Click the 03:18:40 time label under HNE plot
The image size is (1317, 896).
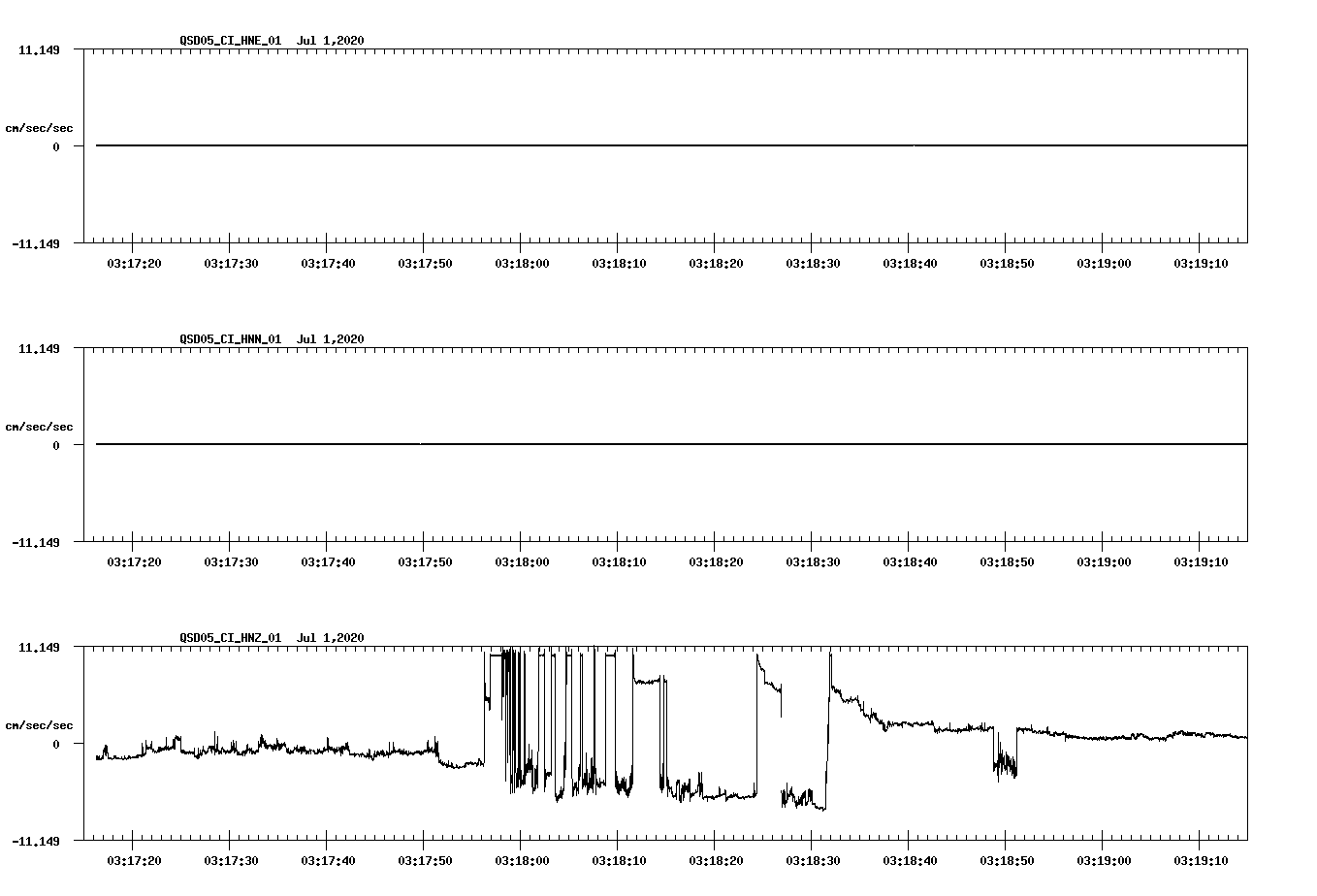[910, 264]
